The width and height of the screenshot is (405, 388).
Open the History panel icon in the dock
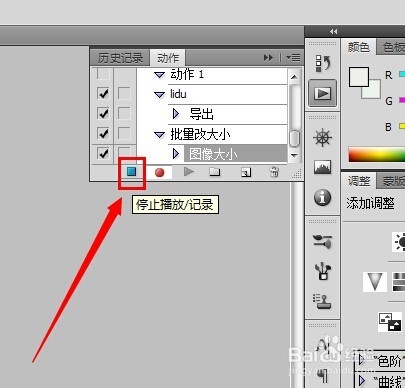pos(322,63)
